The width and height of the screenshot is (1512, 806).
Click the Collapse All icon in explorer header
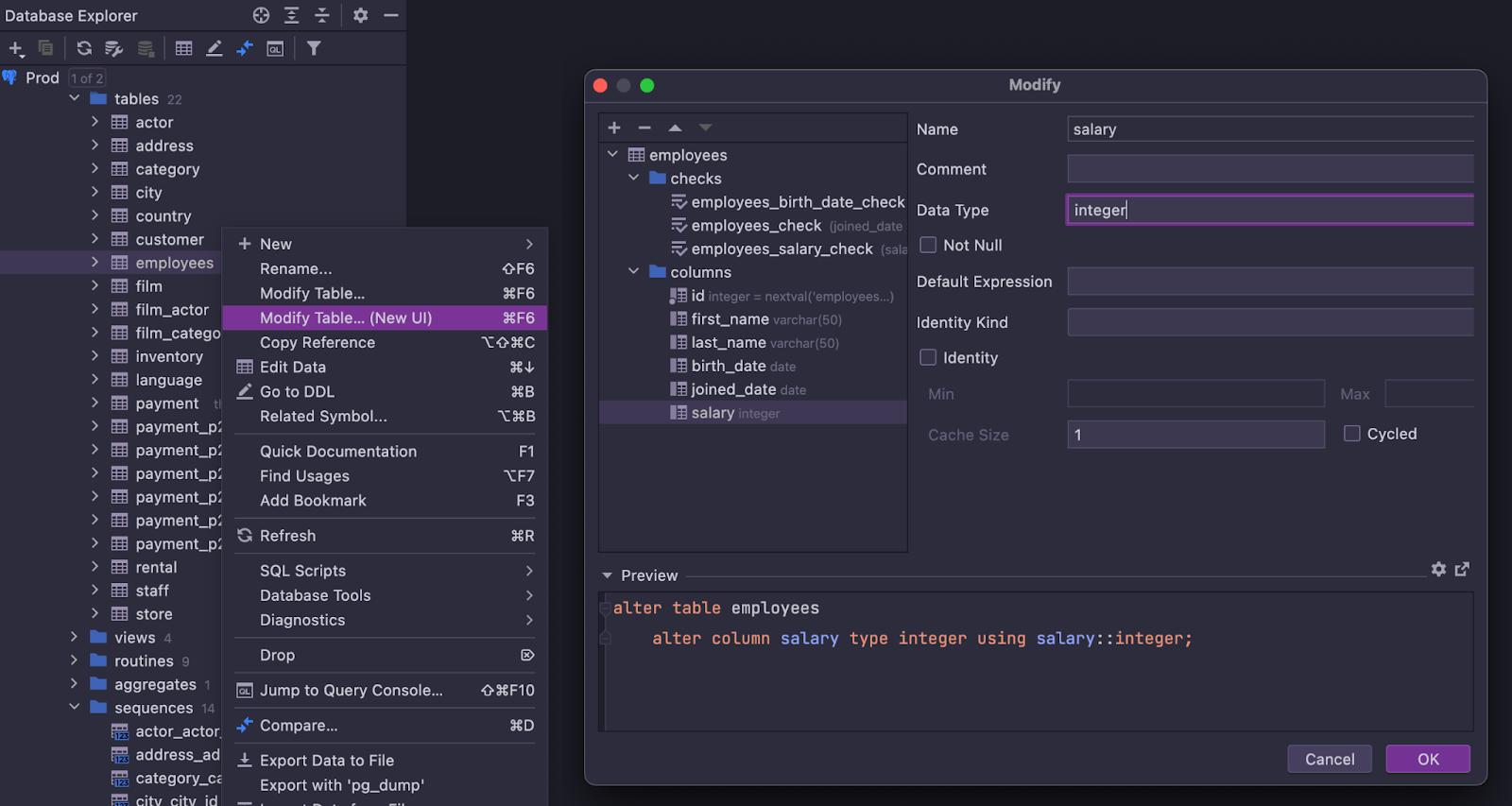322,15
